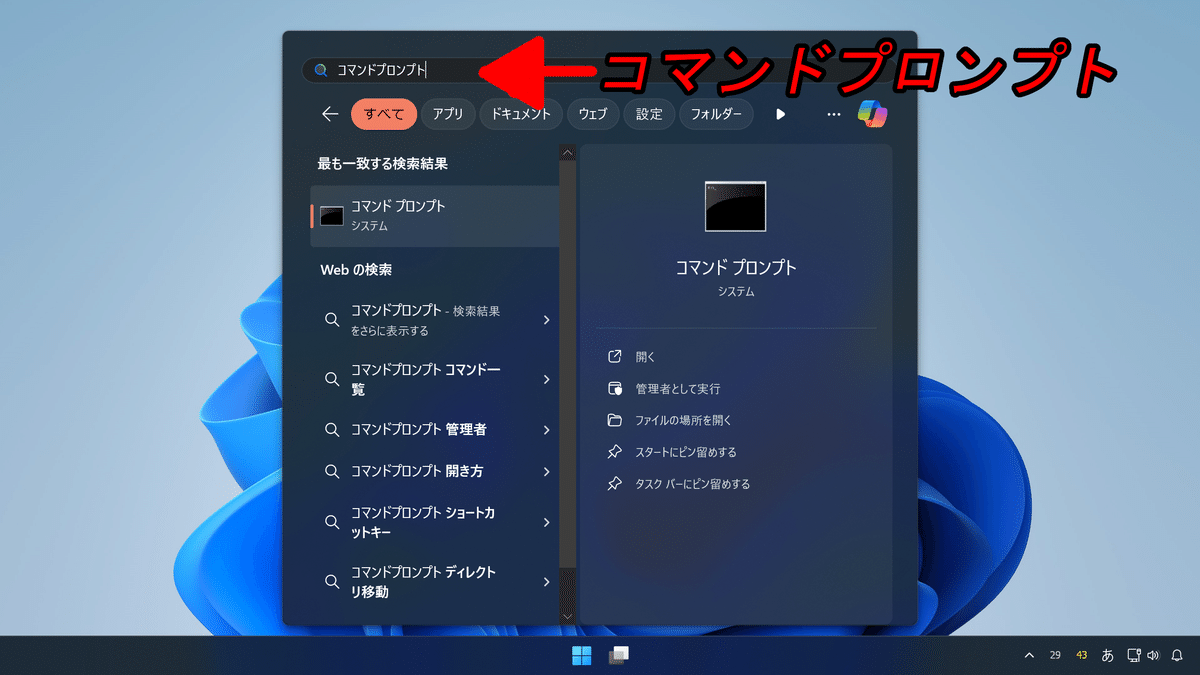1200x675 pixels.
Task: Open the three-dot options menu
Action: 834,114
